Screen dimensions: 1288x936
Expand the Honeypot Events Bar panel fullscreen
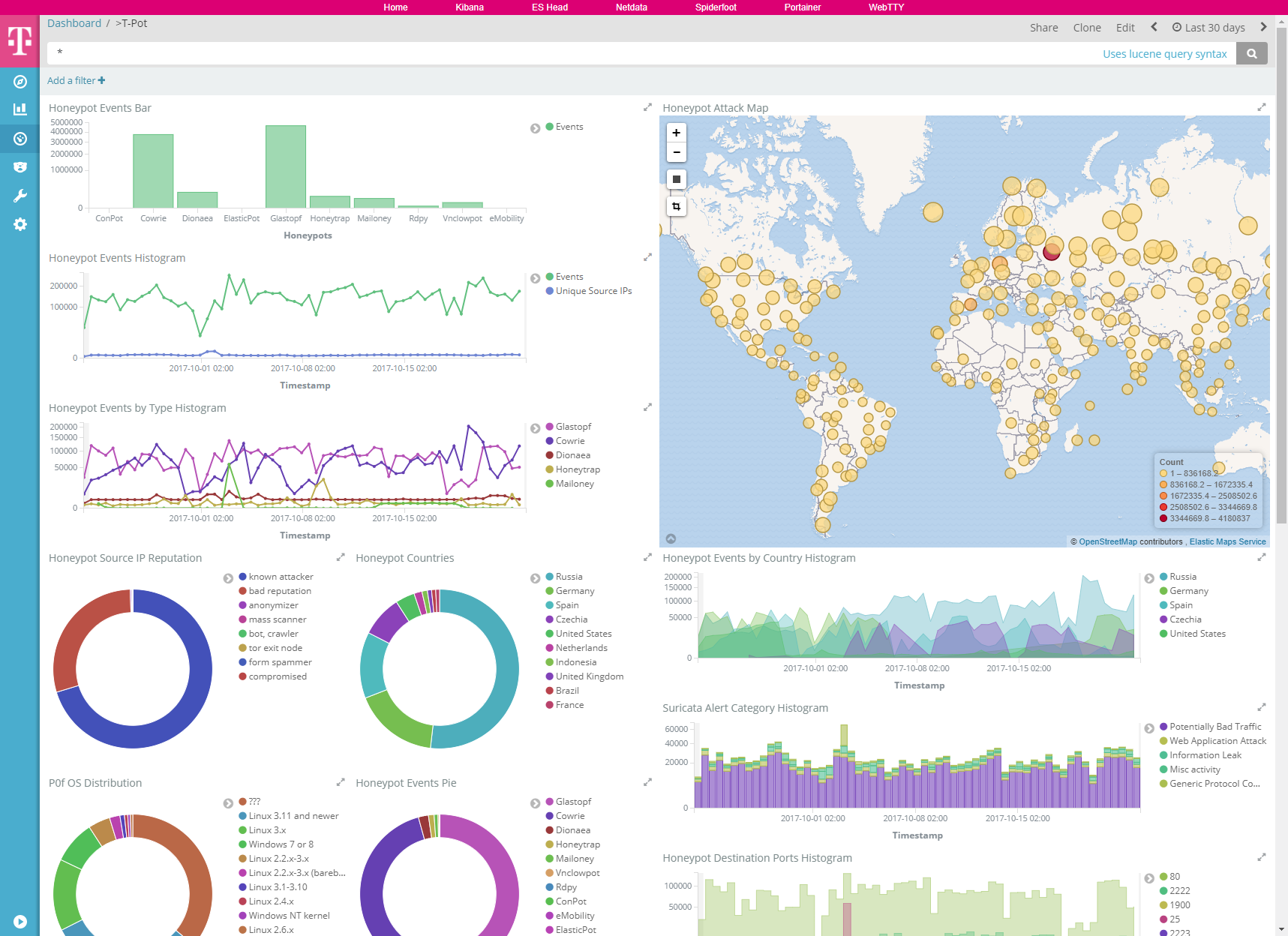(647, 108)
